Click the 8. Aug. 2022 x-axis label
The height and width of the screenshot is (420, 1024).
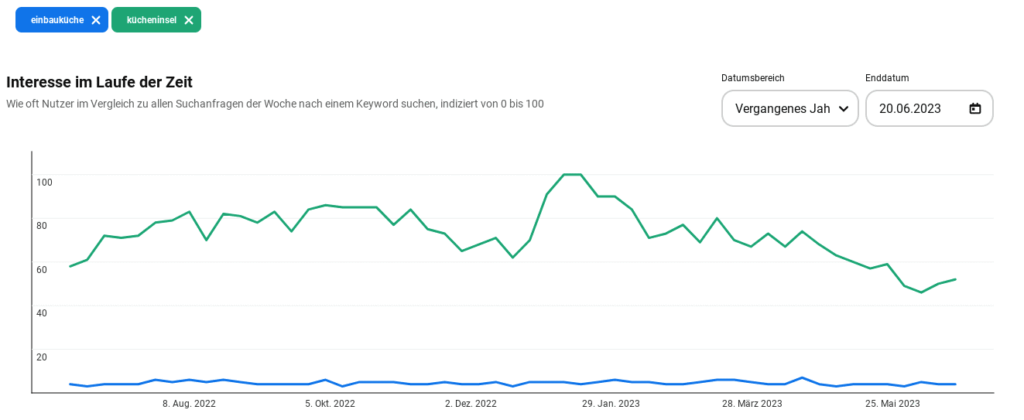pyautogui.click(x=189, y=404)
